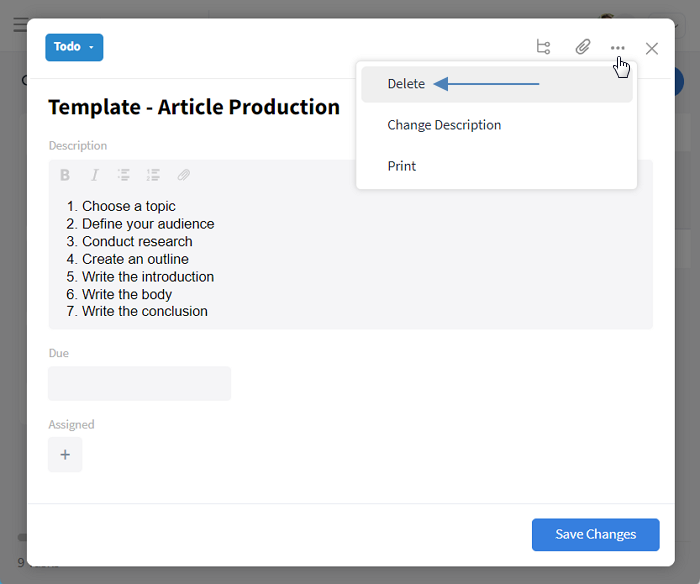Select Print from the options menu
The image size is (700, 584).
pos(402,166)
